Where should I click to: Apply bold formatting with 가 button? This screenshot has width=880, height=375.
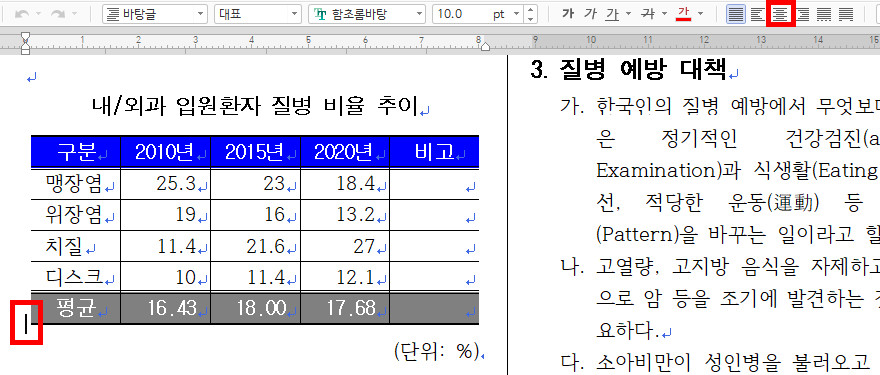click(x=569, y=14)
